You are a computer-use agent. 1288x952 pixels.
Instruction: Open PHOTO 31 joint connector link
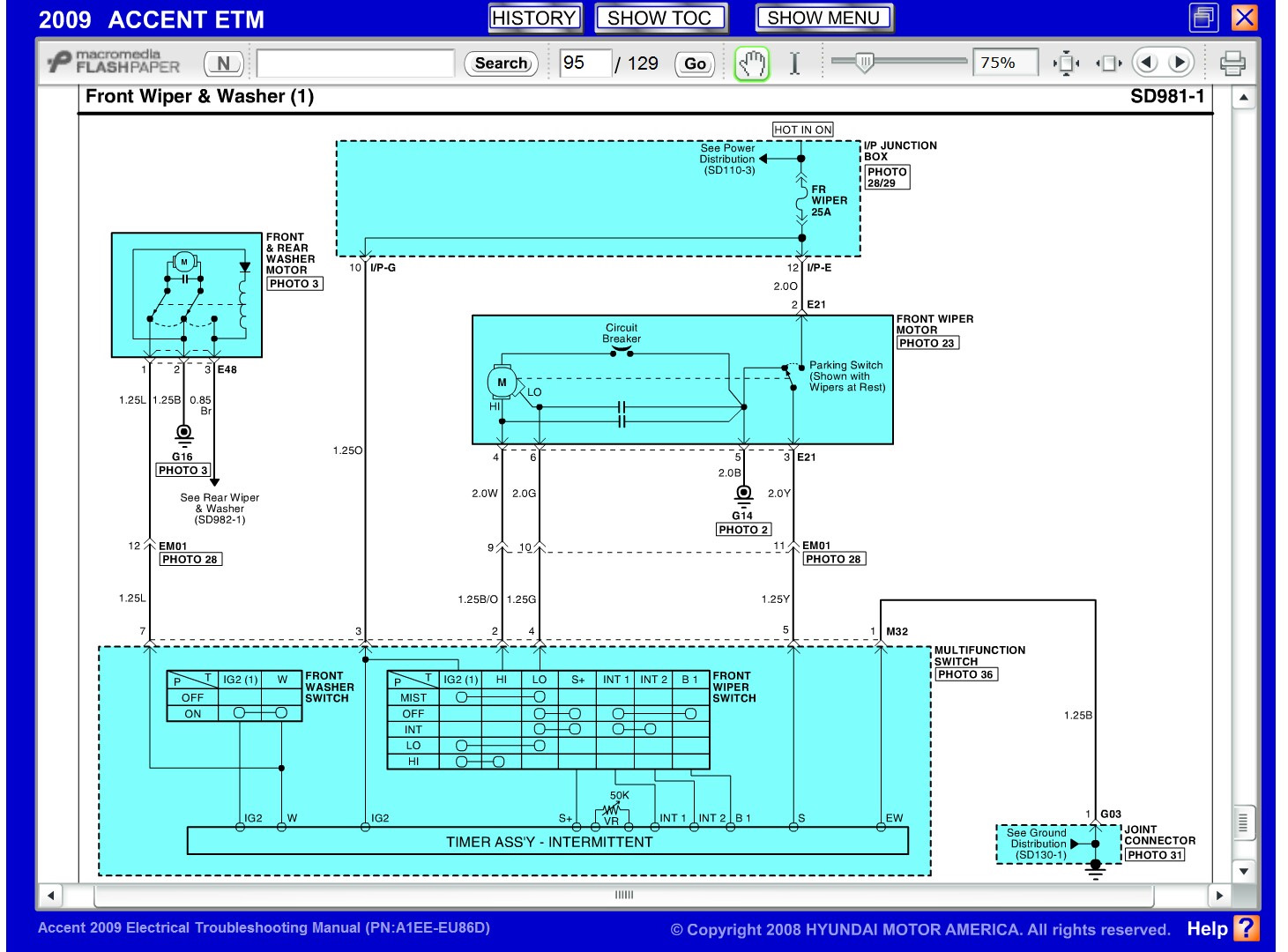coord(1155,855)
